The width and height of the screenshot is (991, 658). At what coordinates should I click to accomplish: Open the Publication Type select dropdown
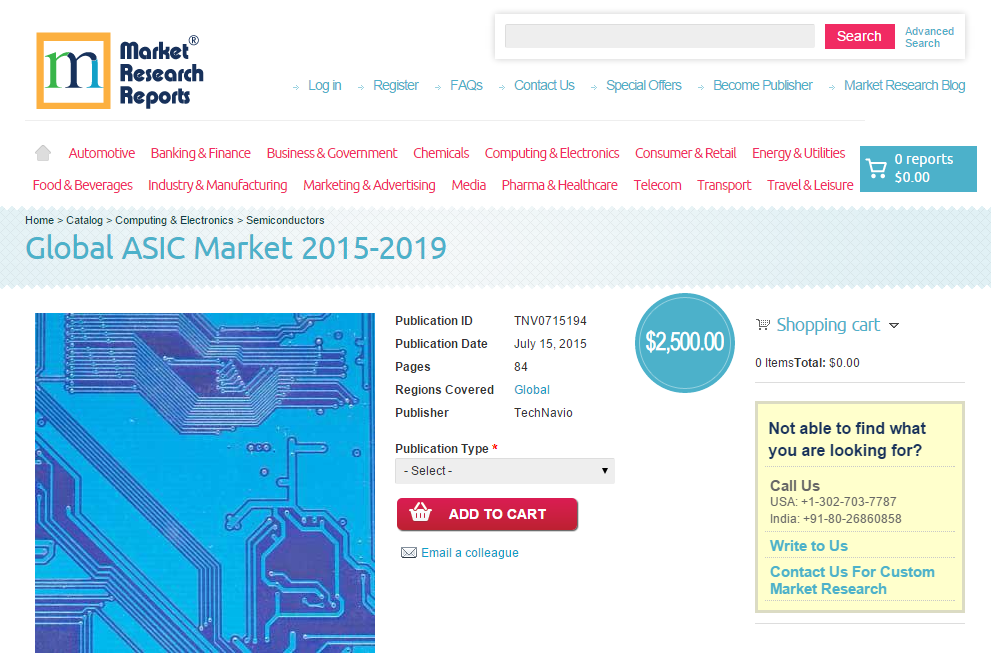504,470
